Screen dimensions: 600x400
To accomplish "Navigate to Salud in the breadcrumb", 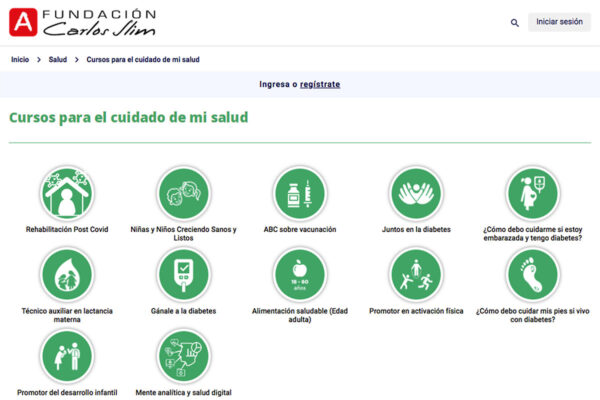I will tap(58, 60).
